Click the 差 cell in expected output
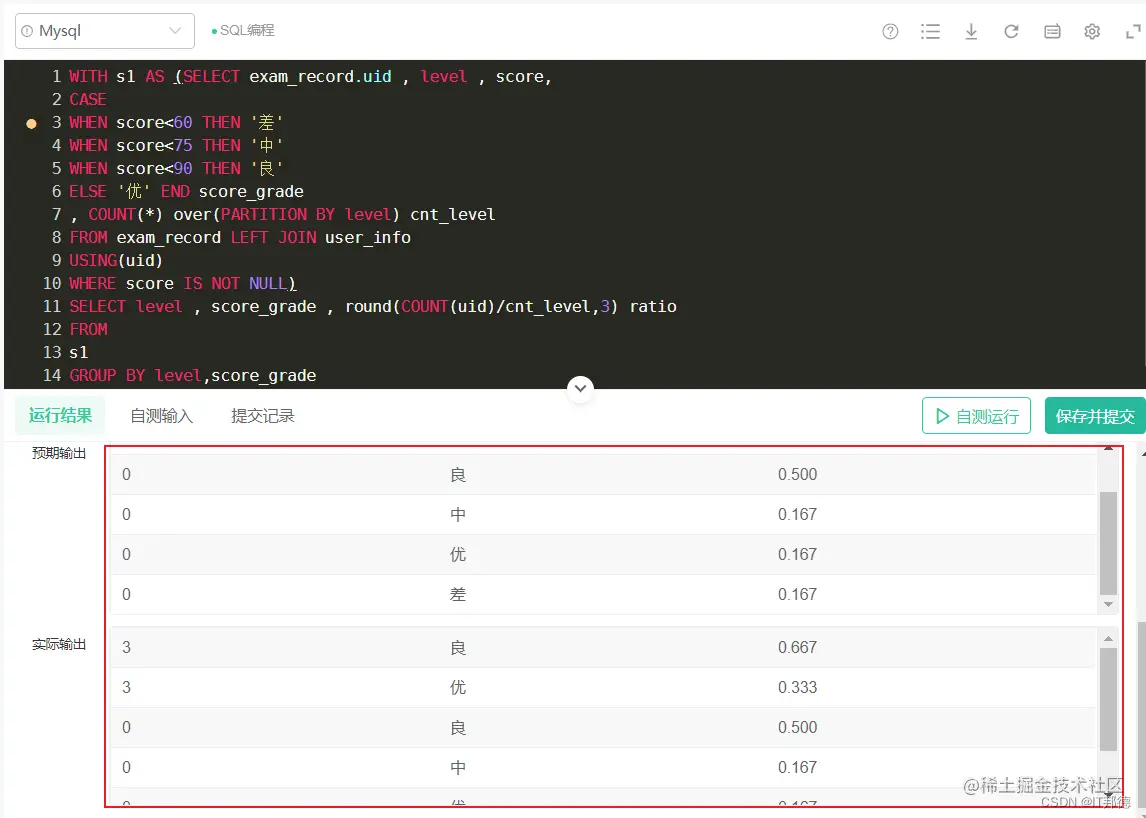Screen dimensions: 1146x818 [458, 594]
